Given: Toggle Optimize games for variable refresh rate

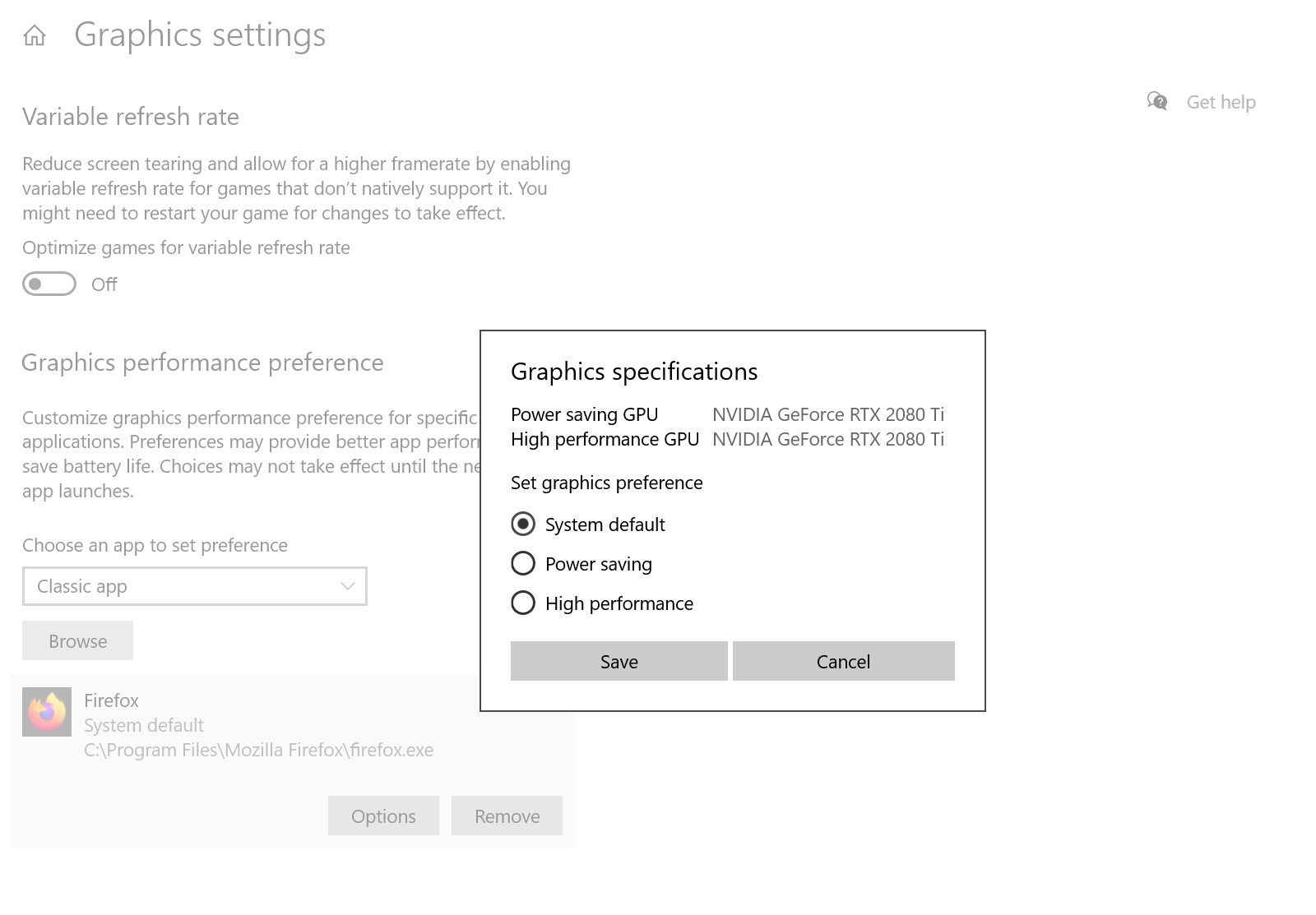Looking at the screenshot, I should (x=49, y=284).
